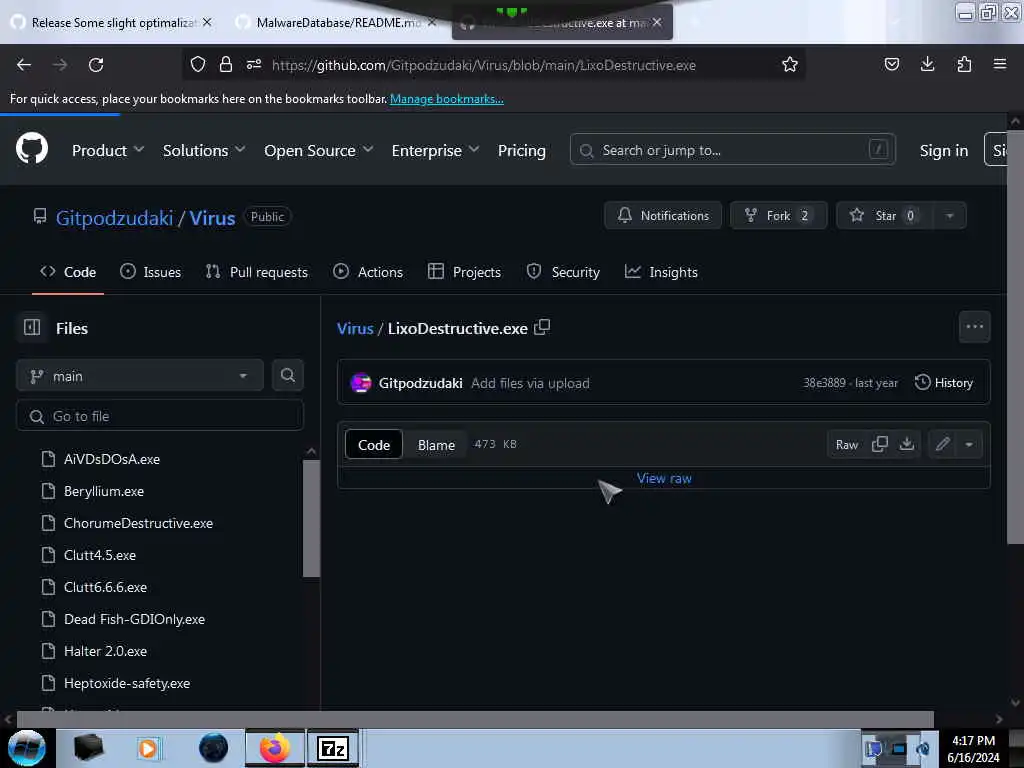Click Sign in
1024x768 pixels.
pyautogui.click(x=944, y=150)
